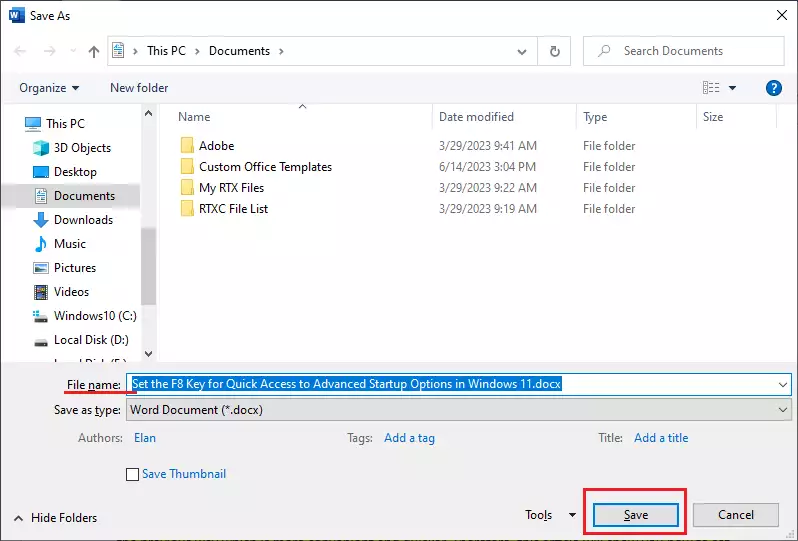Screen dimensions: 798x541
Task: Click the Save button
Action: (636, 515)
